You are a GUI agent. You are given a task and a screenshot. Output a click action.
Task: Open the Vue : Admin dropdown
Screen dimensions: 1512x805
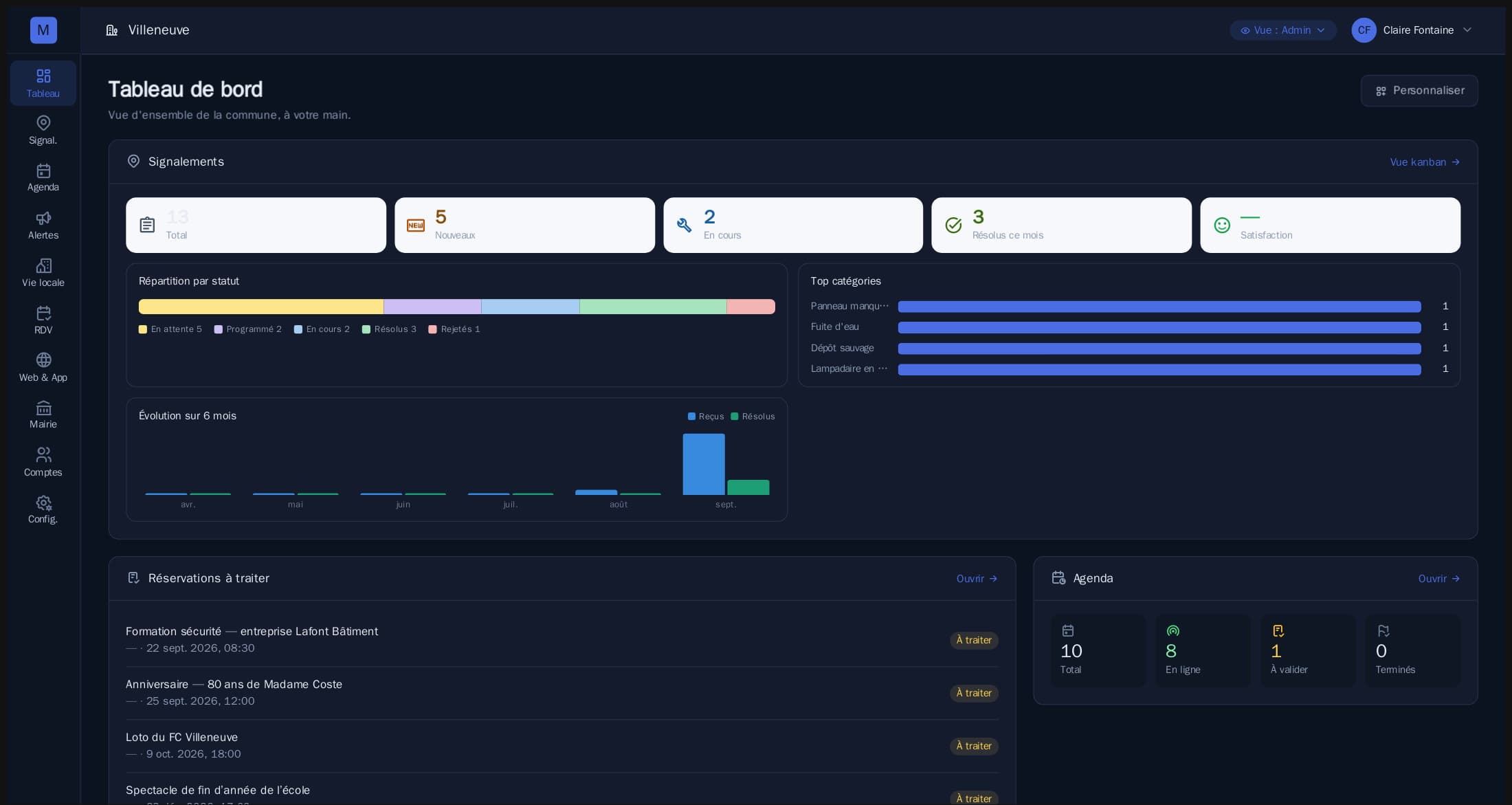[x=1283, y=30]
